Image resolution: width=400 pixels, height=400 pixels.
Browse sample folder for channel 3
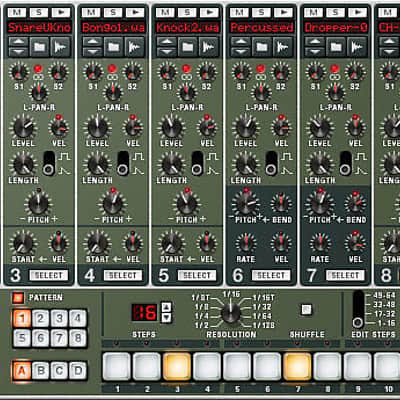tap(40, 47)
